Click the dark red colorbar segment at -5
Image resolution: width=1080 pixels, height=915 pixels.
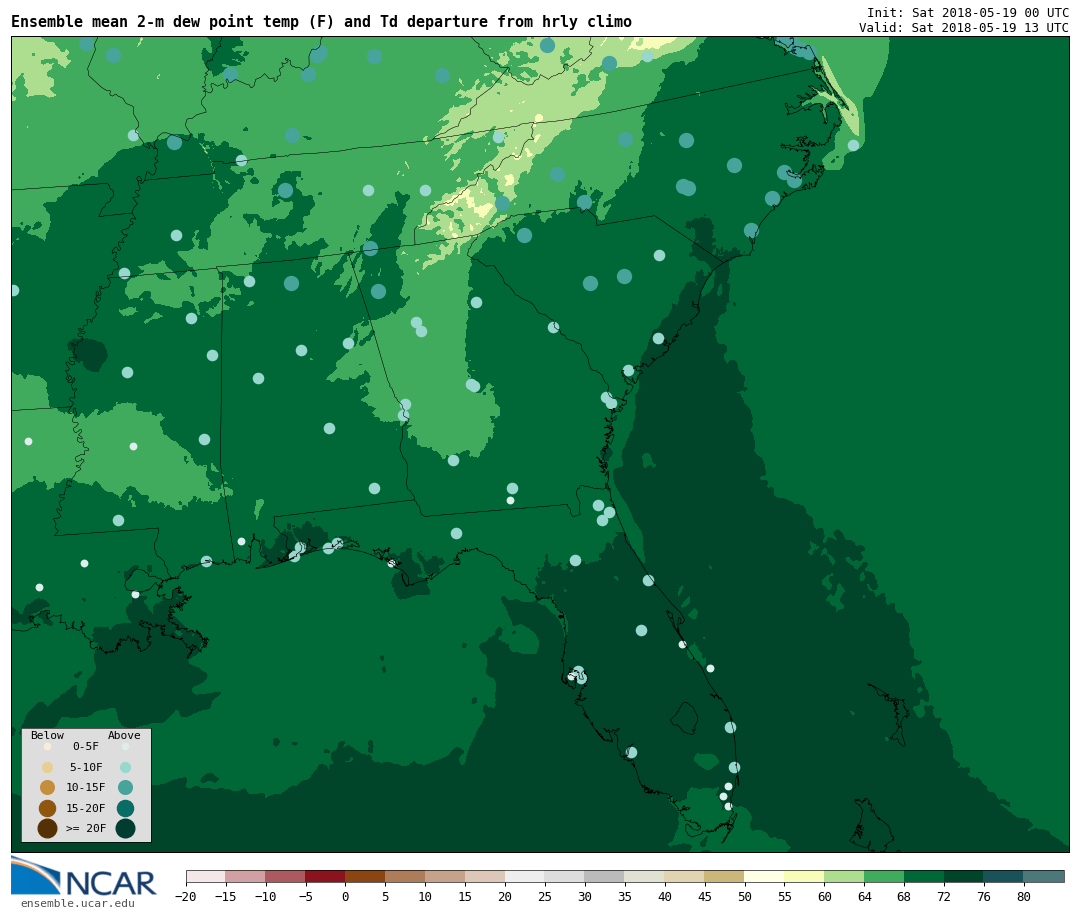(x=325, y=876)
